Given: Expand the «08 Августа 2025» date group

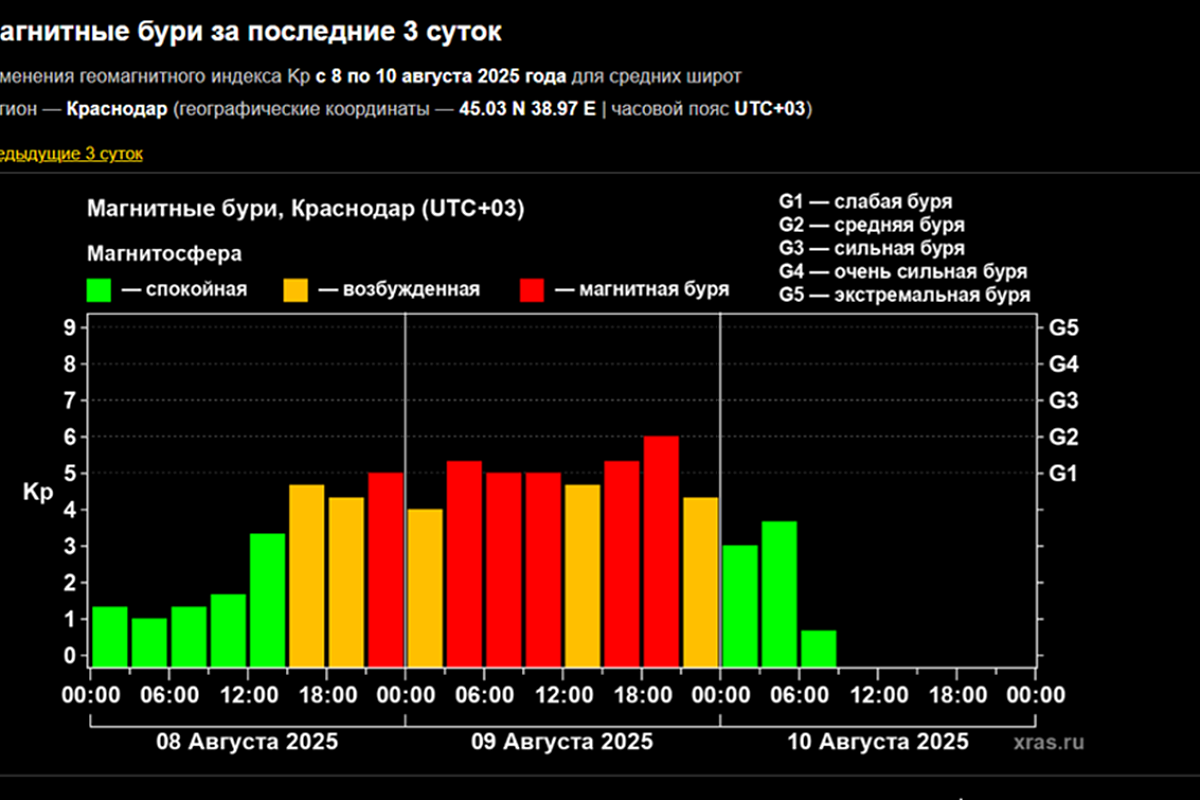Looking at the screenshot, I should click(x=249, y=742).
